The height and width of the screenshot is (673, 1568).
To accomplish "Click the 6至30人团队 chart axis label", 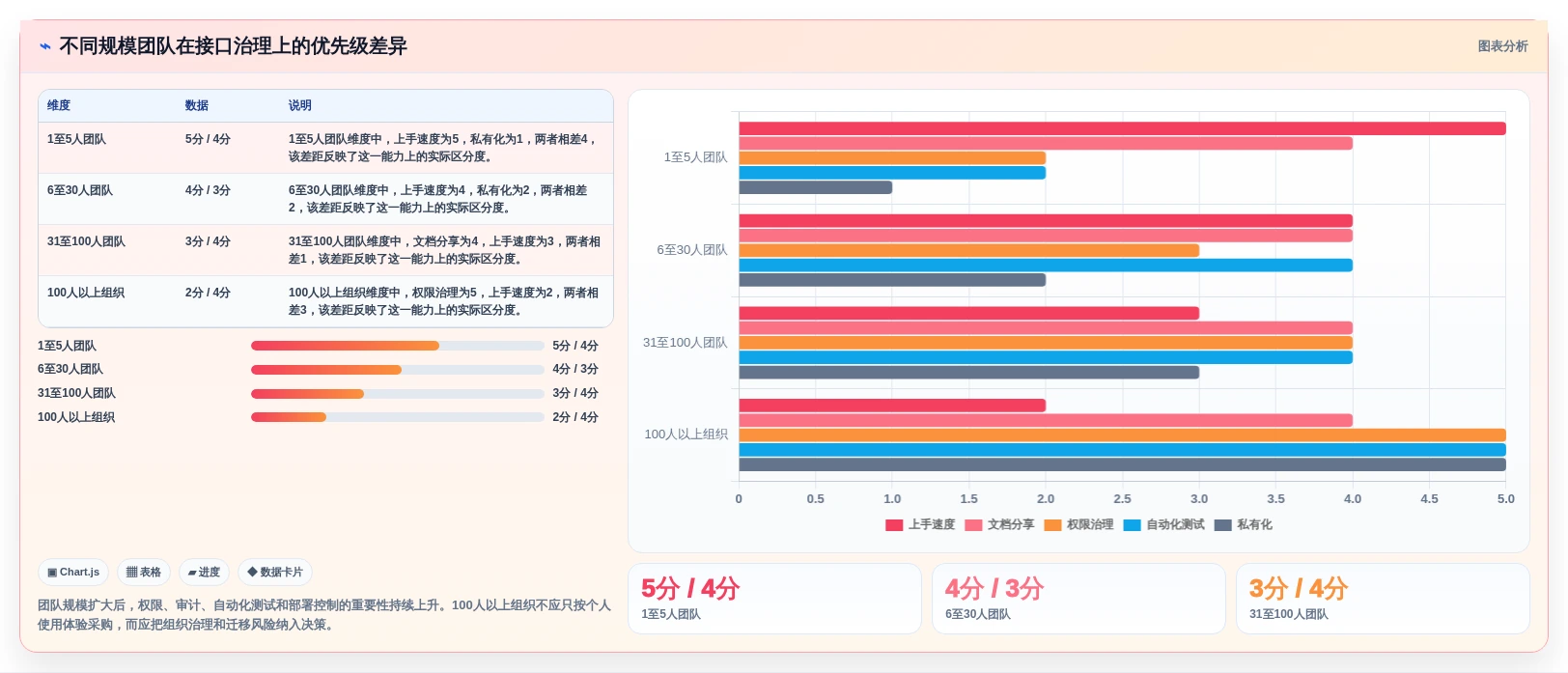I will (x=692, y=250).
